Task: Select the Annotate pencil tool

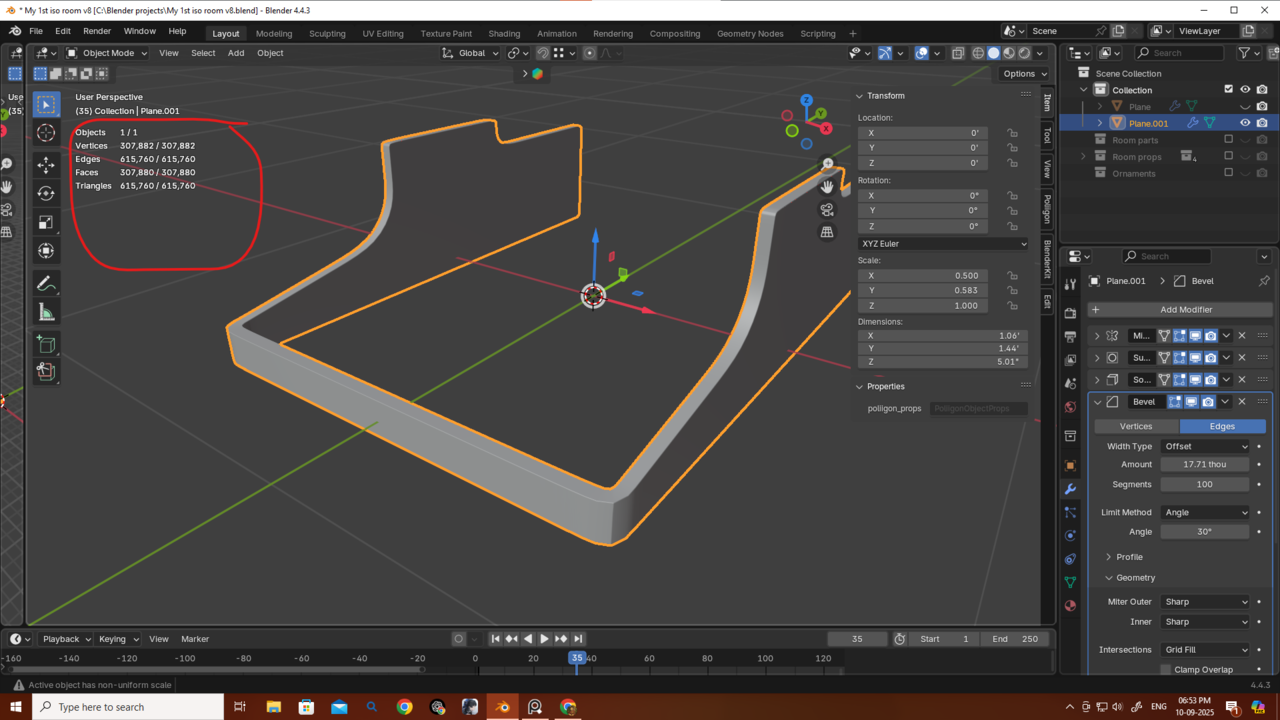Action: click(46, 284)
